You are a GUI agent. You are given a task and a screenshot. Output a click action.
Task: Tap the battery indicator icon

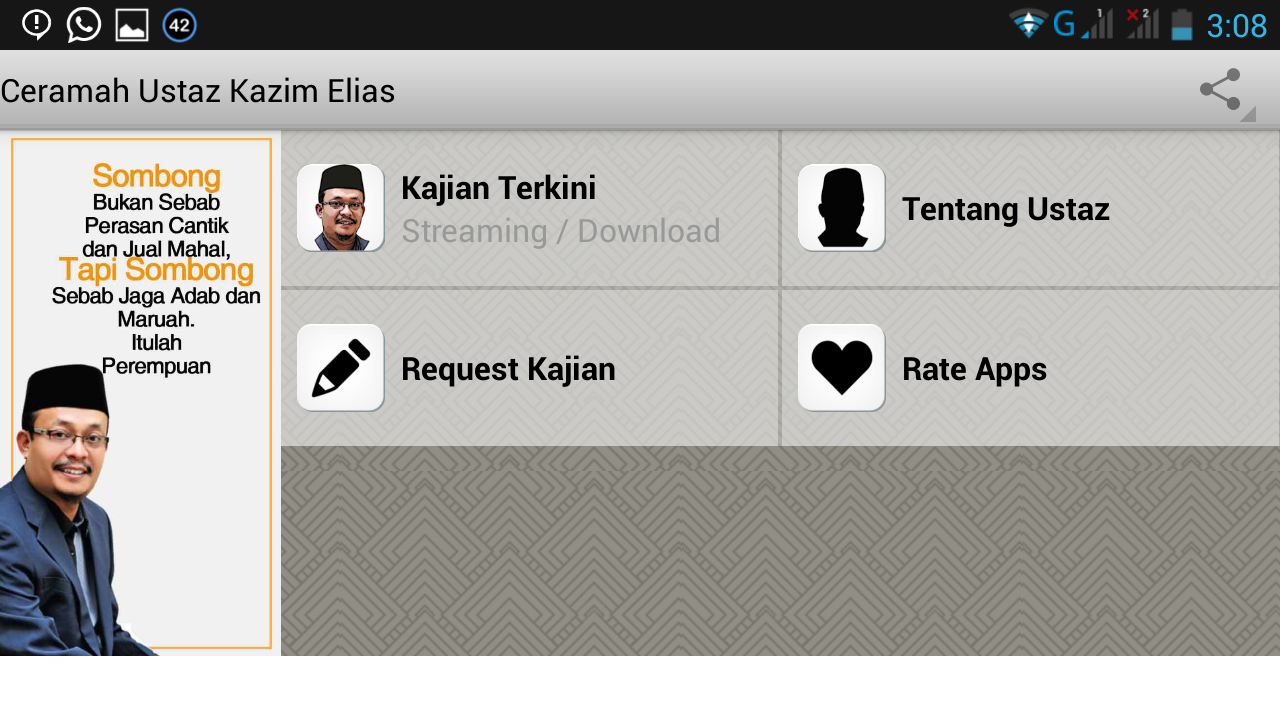[1182, 24]
